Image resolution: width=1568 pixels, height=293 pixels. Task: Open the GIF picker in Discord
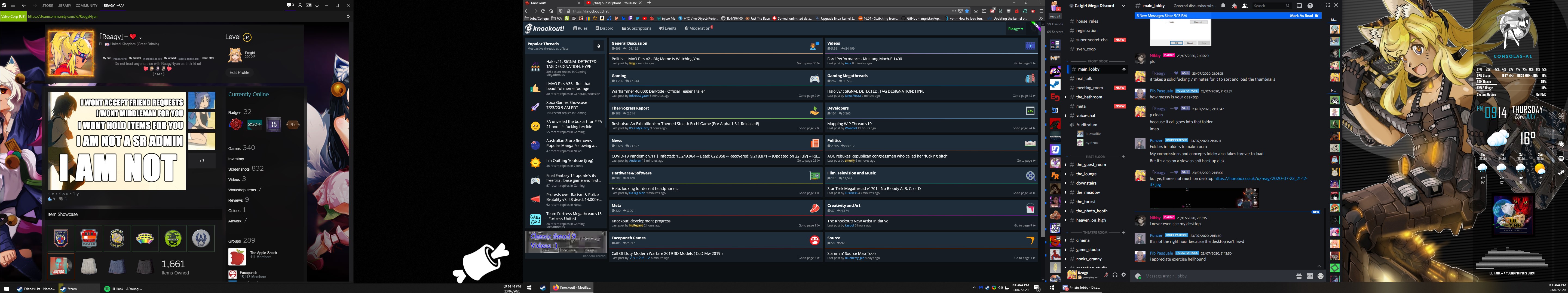tap(1310, 276)
